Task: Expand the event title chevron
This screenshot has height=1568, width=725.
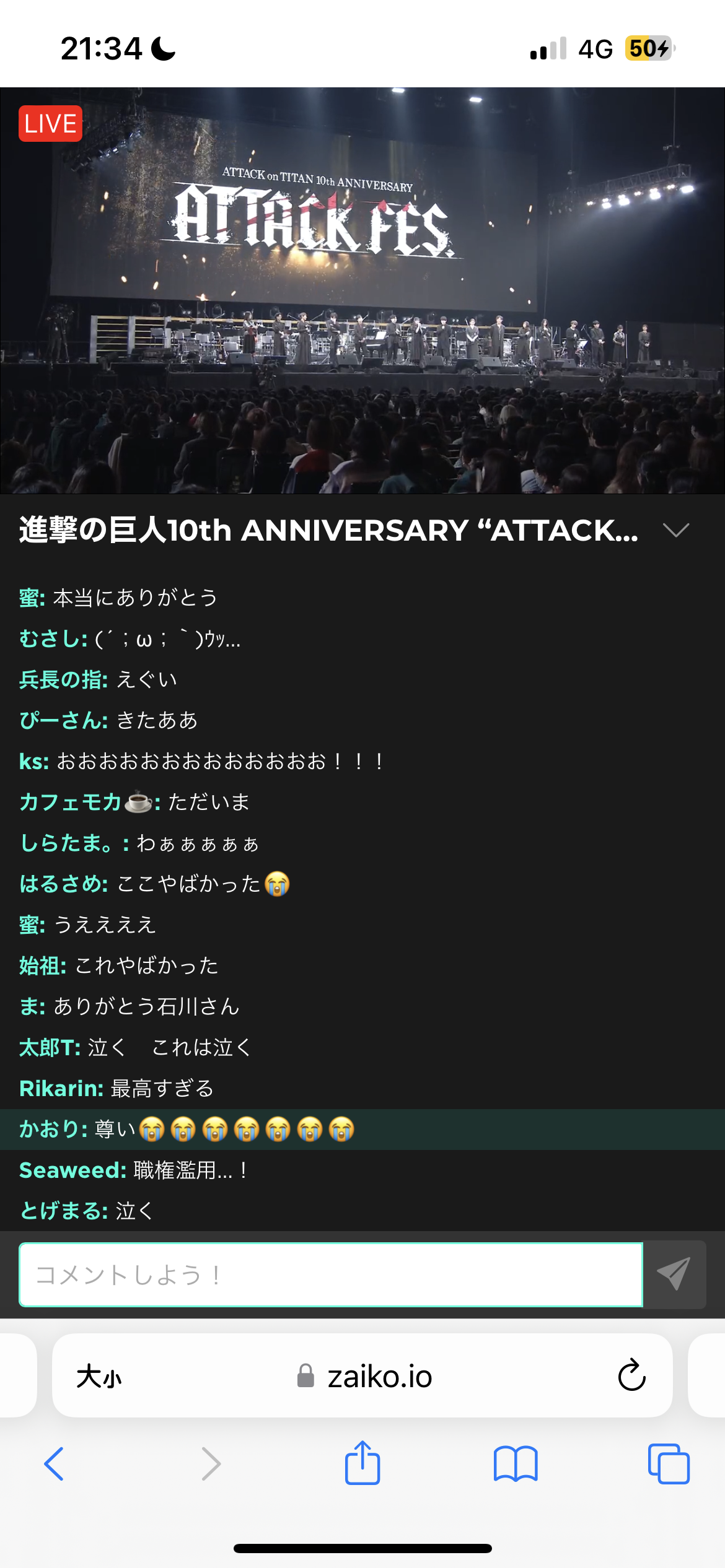Action: pos(675,530)
